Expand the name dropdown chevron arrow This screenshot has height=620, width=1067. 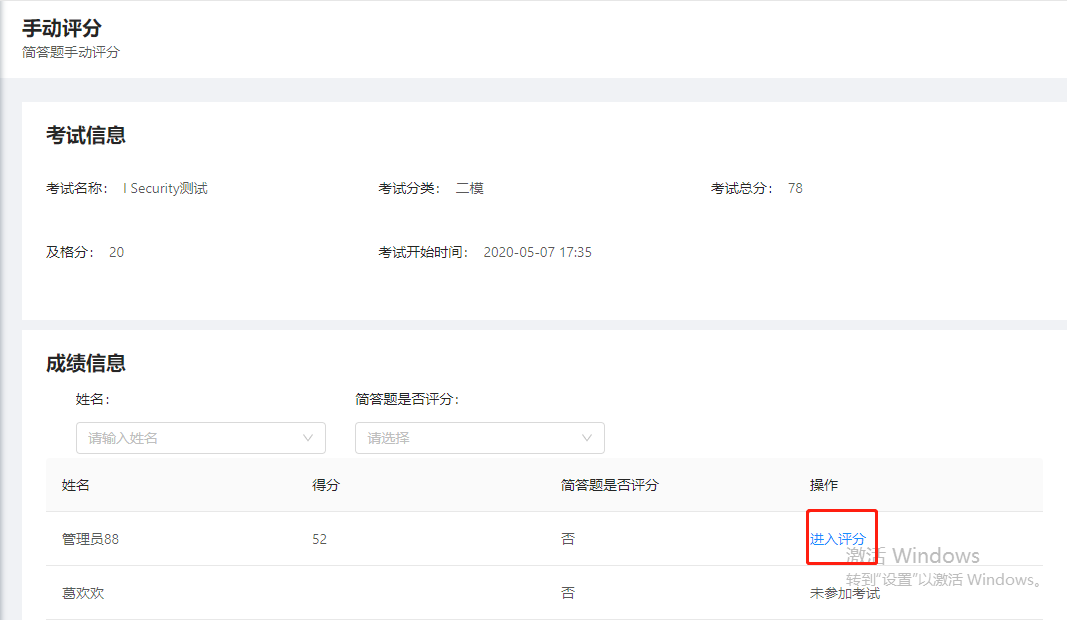click(308, 438)
